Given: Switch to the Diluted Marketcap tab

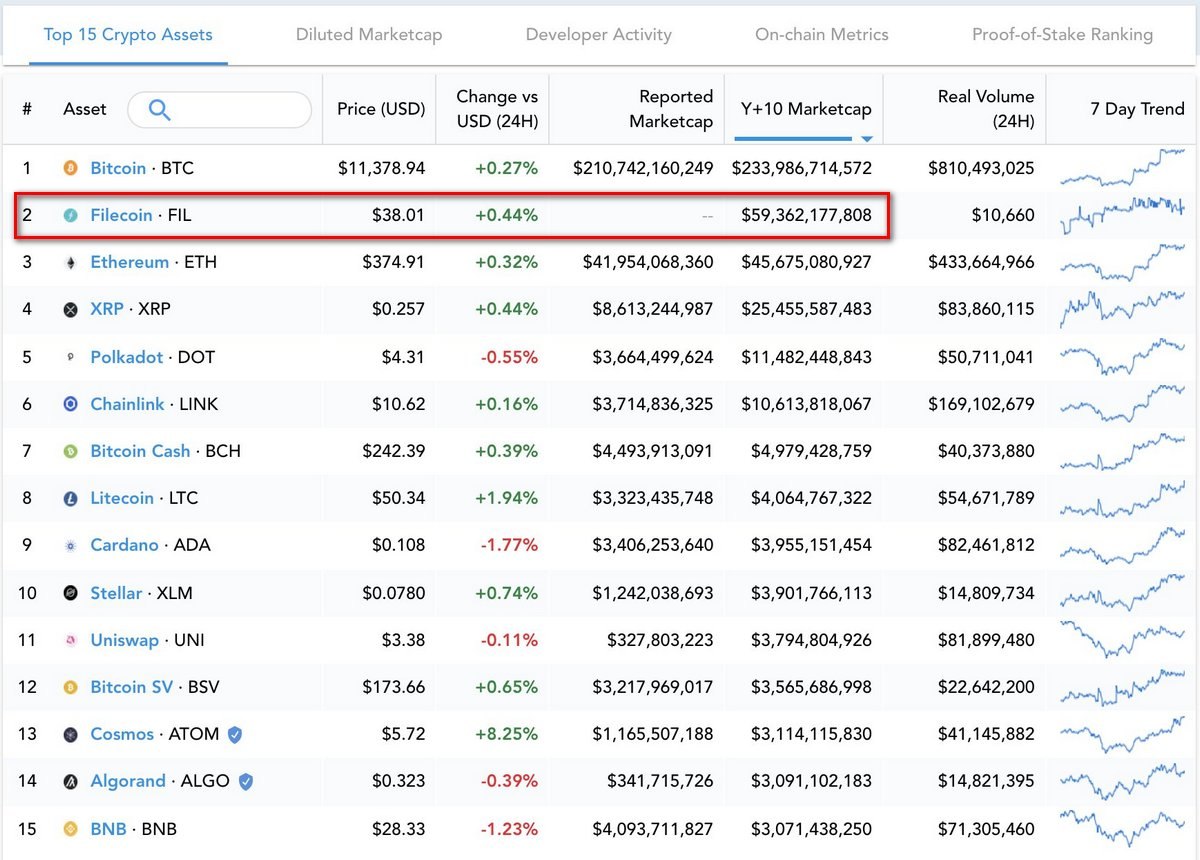Looking at the screenshot, I should (369, 35).
